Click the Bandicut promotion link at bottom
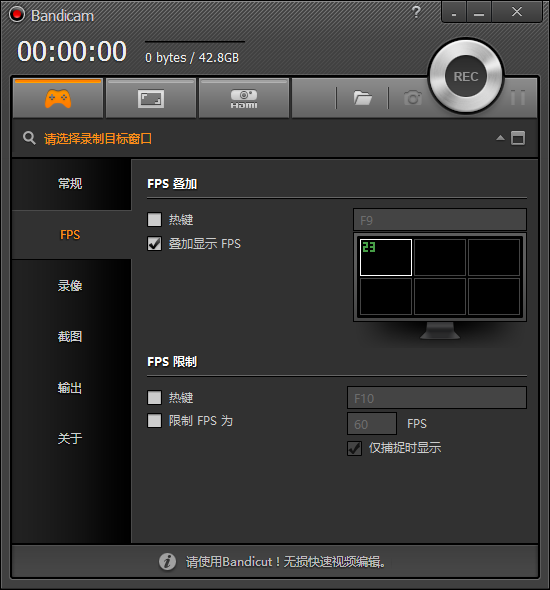Image resolution: width=550 pixels, height=590 pixels. click(x=286, y=562)
